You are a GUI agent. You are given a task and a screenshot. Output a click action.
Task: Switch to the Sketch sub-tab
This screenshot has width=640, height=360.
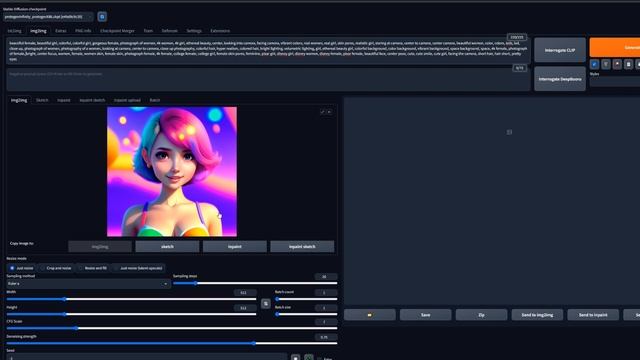[x=42, y=100]
